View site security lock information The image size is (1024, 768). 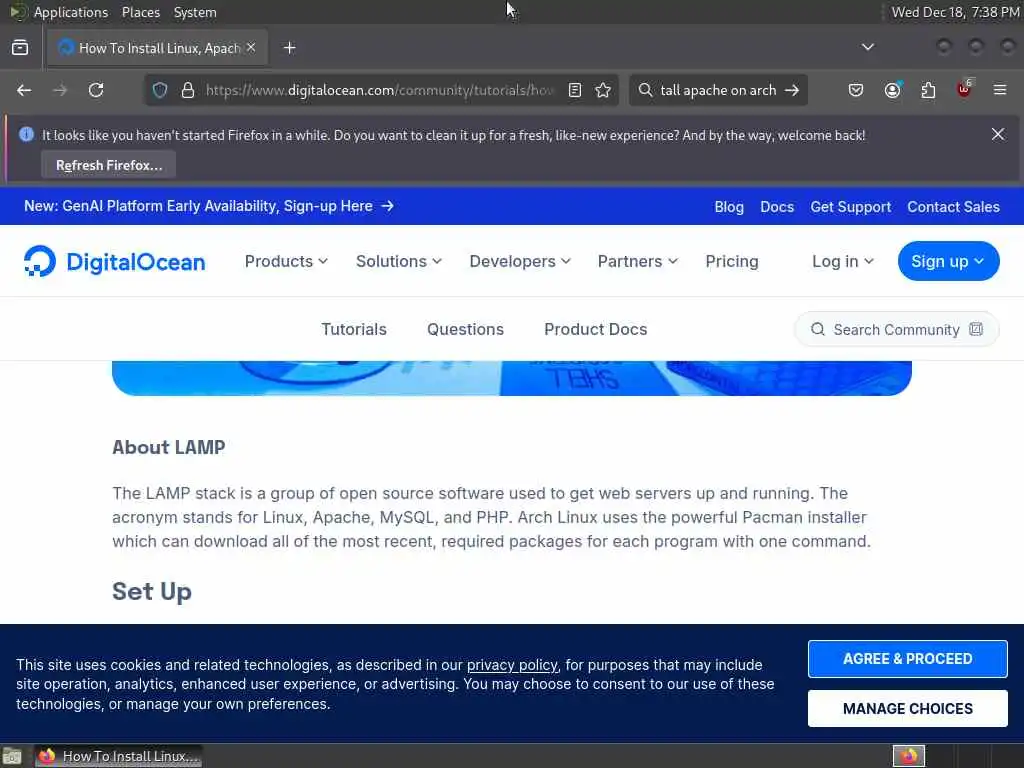pos(188,90)
